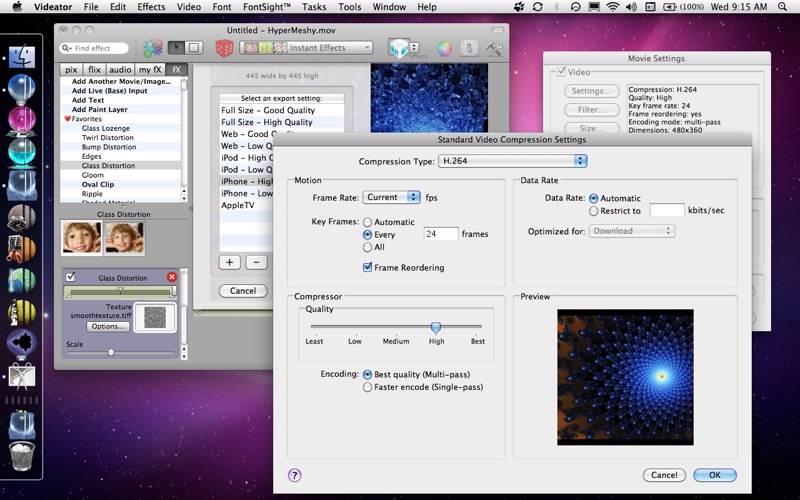Click the magnifier in Find effect field

point(66,48)
